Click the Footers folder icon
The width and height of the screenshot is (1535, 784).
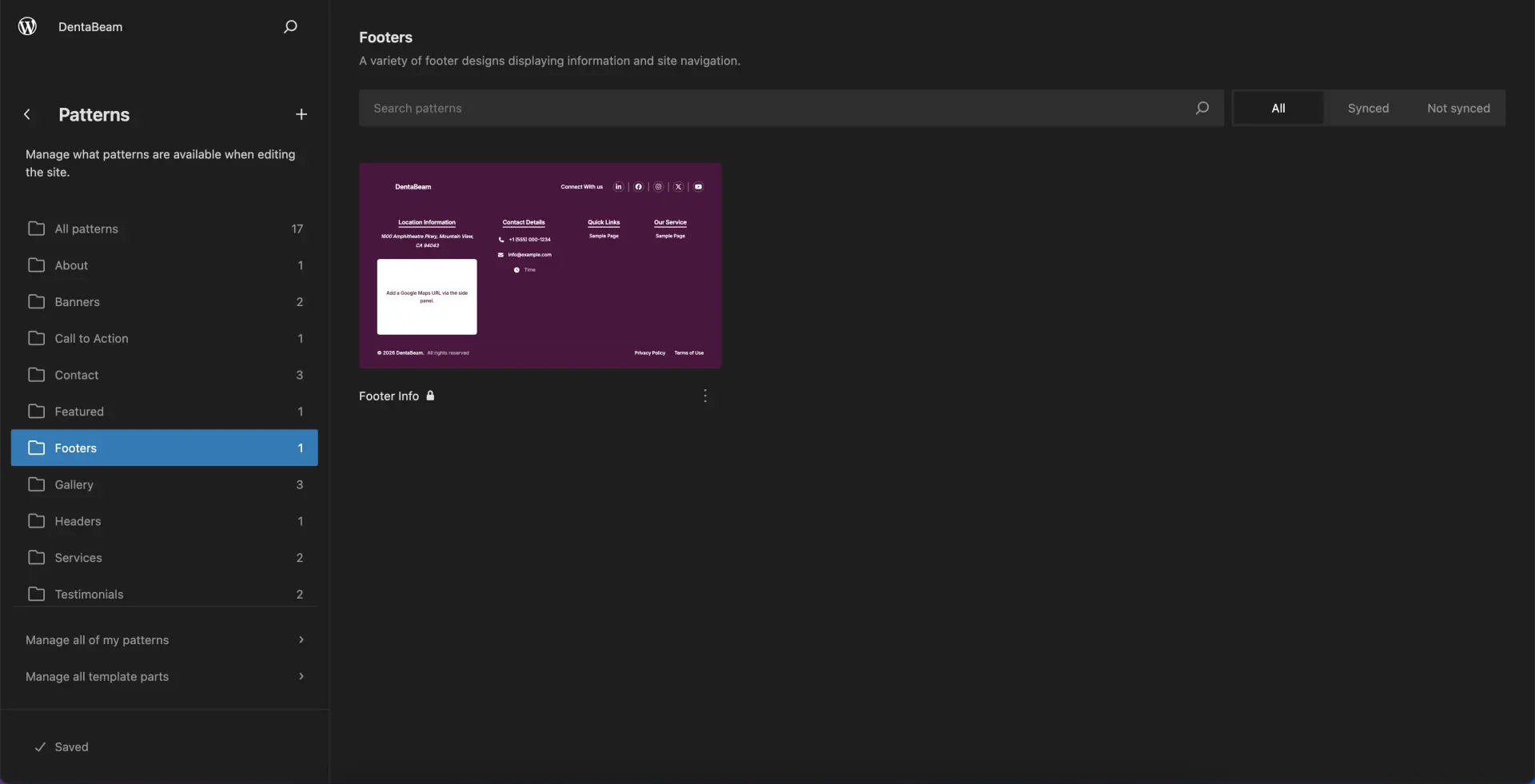36,448
